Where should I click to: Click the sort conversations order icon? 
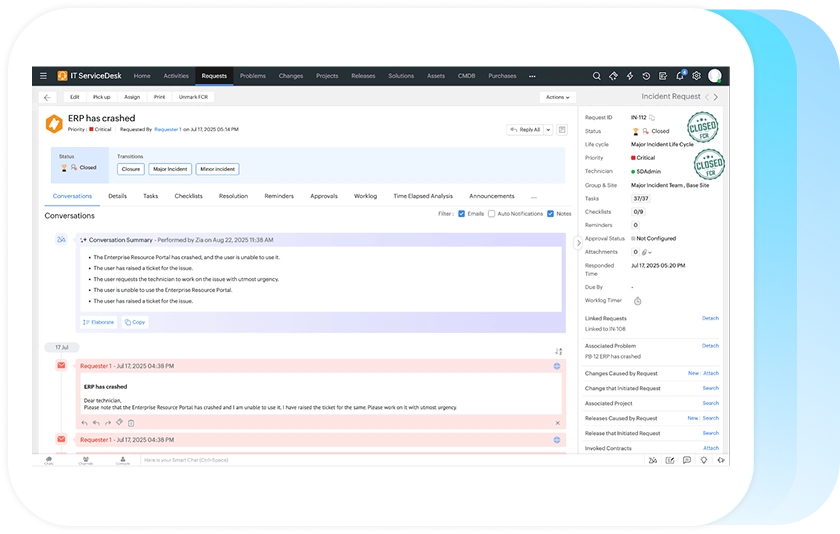pos(558,351)
